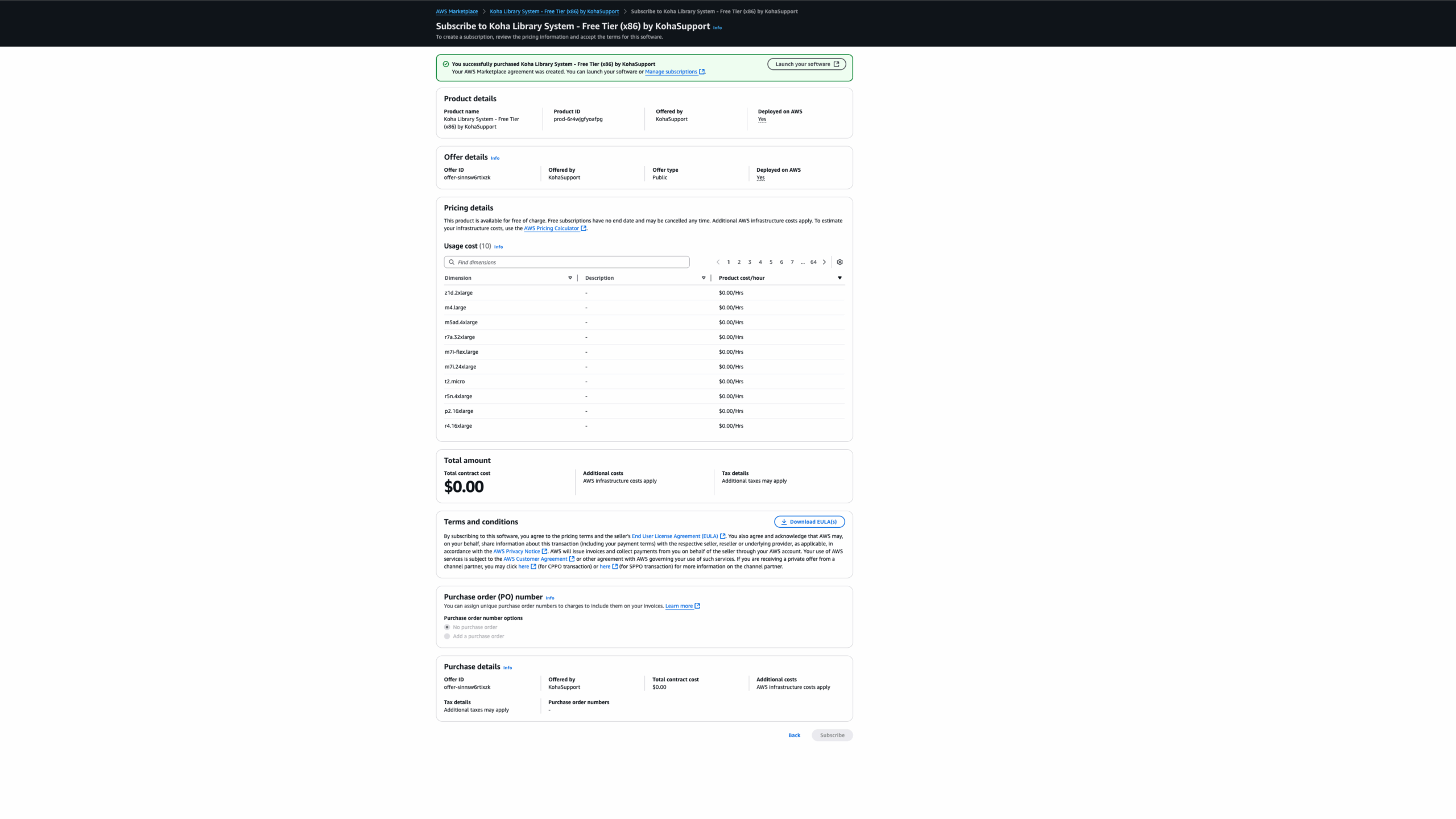Click Product ID prod-6r4wjgfyoafpg
This screenshot has height=819, width=1456.
point(578,119)
